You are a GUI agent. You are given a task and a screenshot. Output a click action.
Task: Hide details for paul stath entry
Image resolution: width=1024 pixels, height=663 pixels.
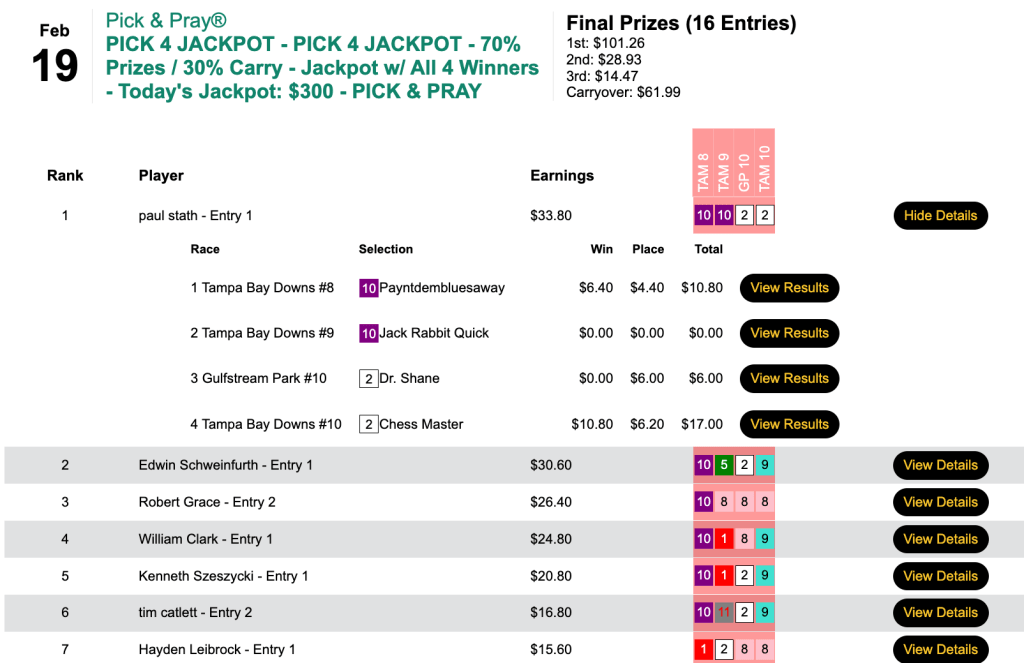coord(940,216)
